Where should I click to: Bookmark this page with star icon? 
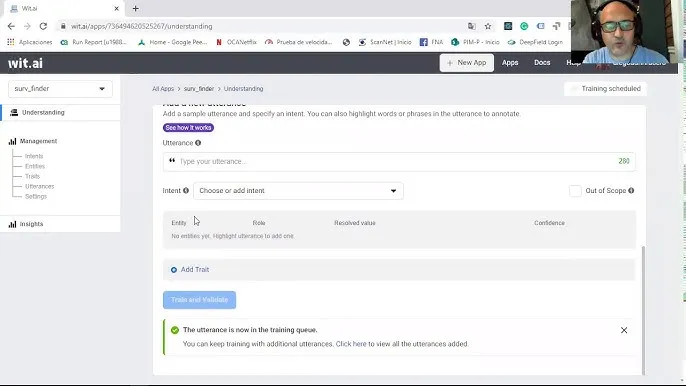pyautogui.click(x=488, y=26)
